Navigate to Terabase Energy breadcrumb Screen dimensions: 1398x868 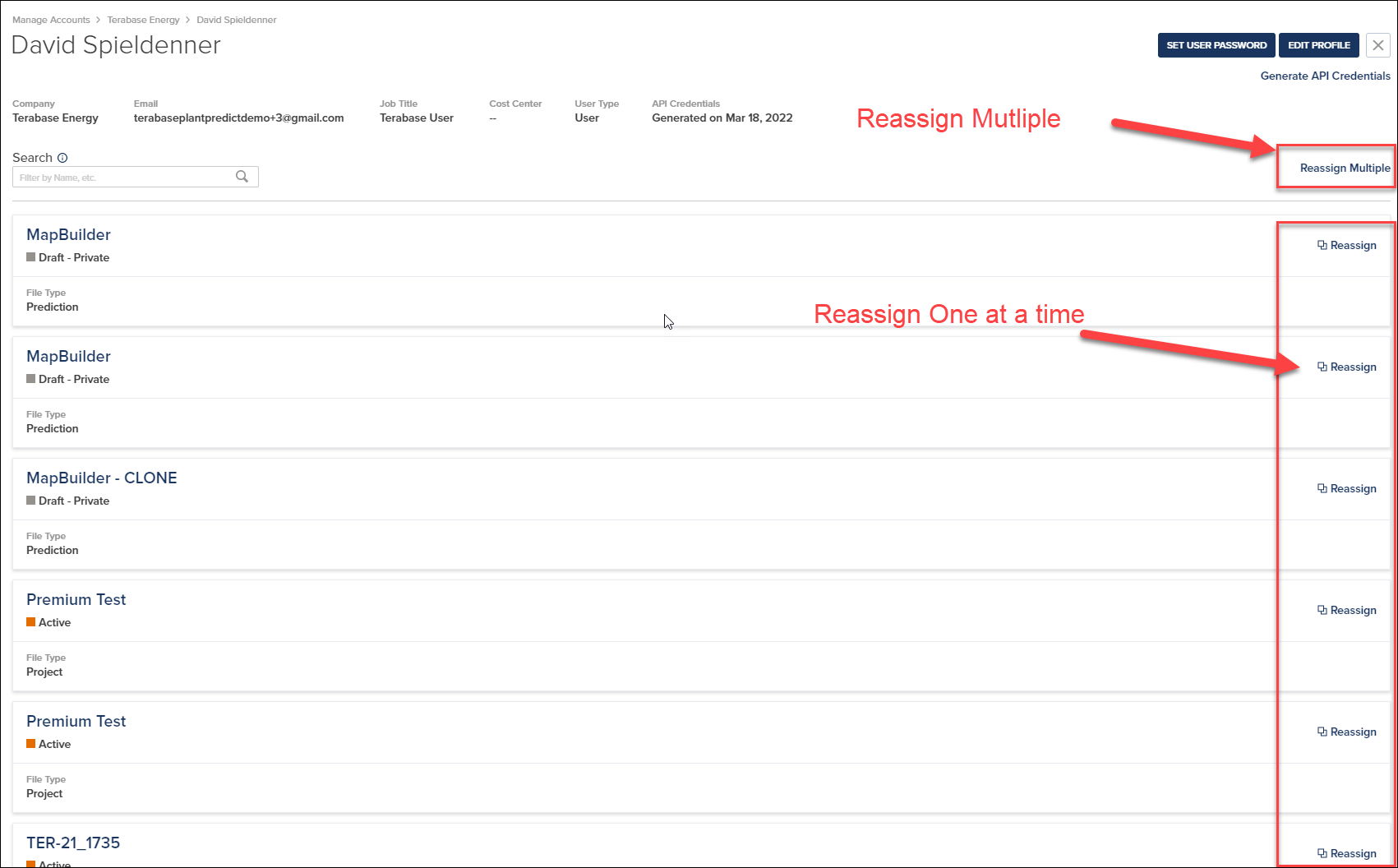click(143, 20)
